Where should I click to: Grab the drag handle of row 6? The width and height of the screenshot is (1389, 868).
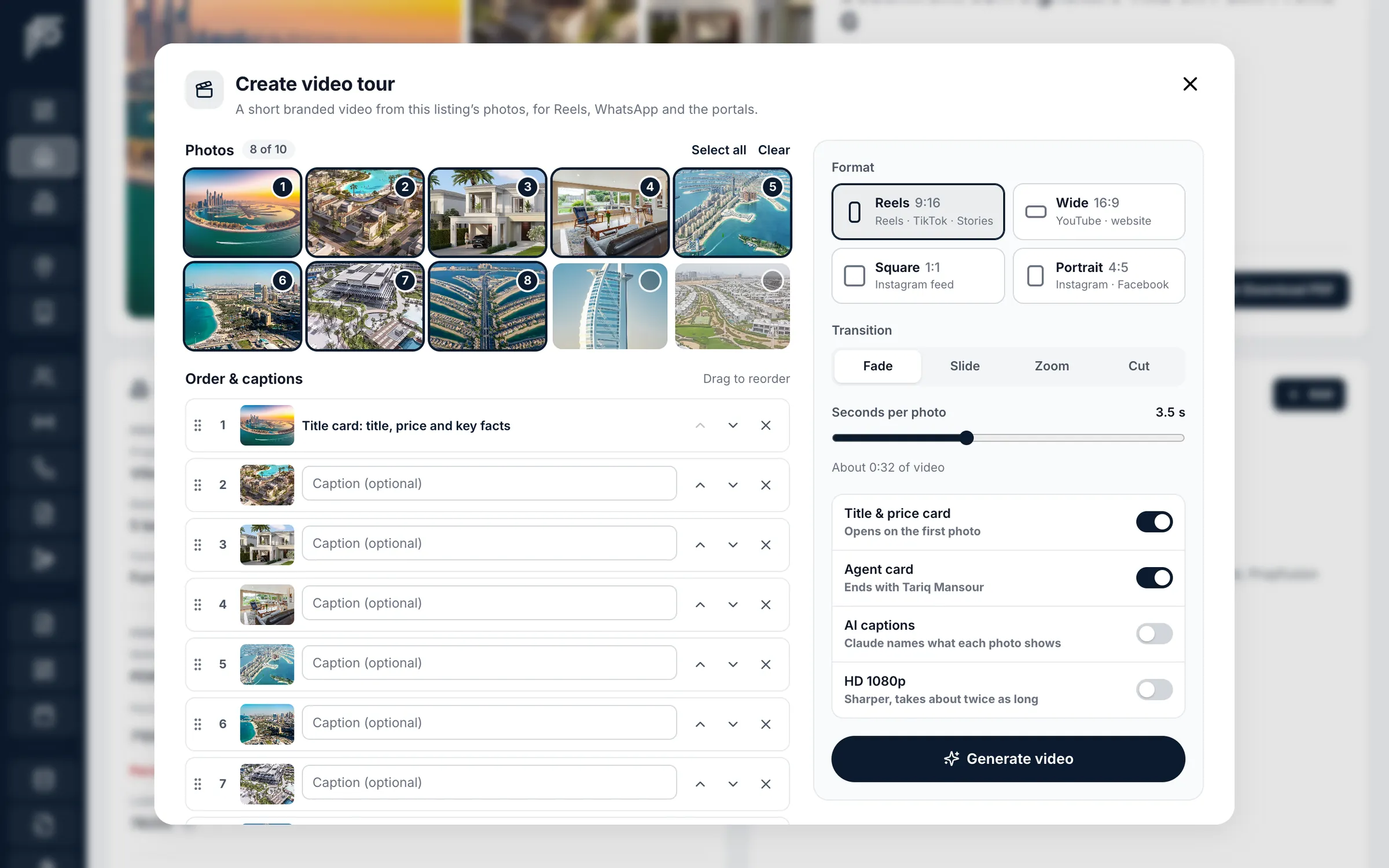pyautogui.click(x=198, y=724)
